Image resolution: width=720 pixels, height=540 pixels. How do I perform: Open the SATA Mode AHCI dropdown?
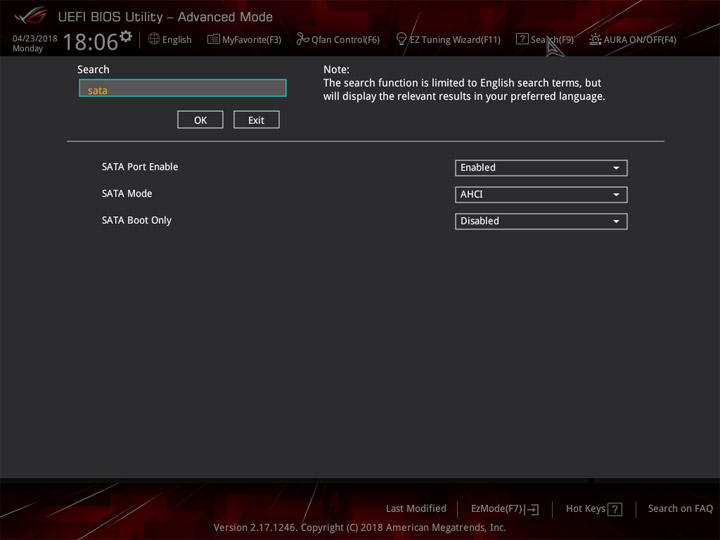coord(541,195)
